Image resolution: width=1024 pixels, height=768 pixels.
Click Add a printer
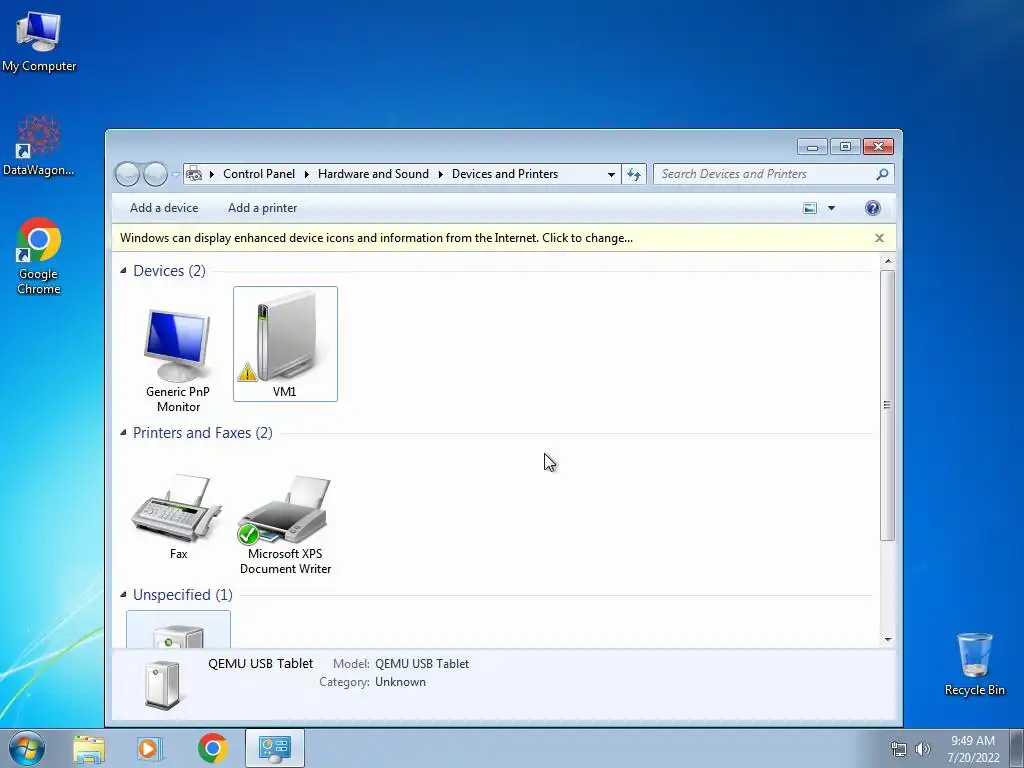pyautogui.click(x=263, y=208)
